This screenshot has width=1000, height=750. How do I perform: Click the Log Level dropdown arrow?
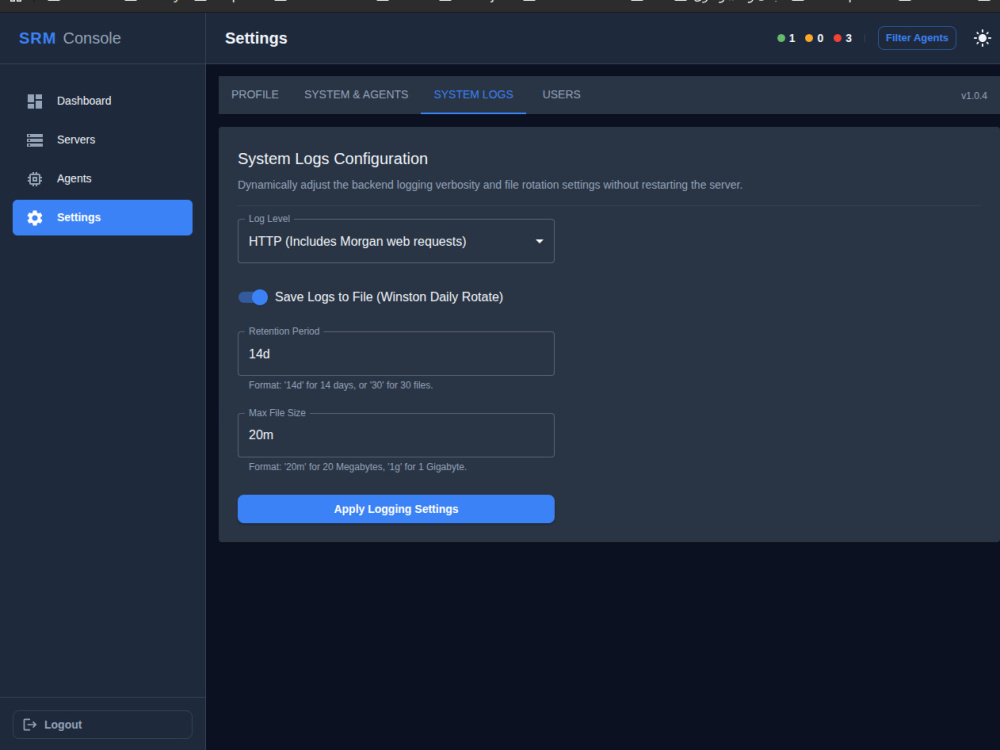[x=540, y=242]
